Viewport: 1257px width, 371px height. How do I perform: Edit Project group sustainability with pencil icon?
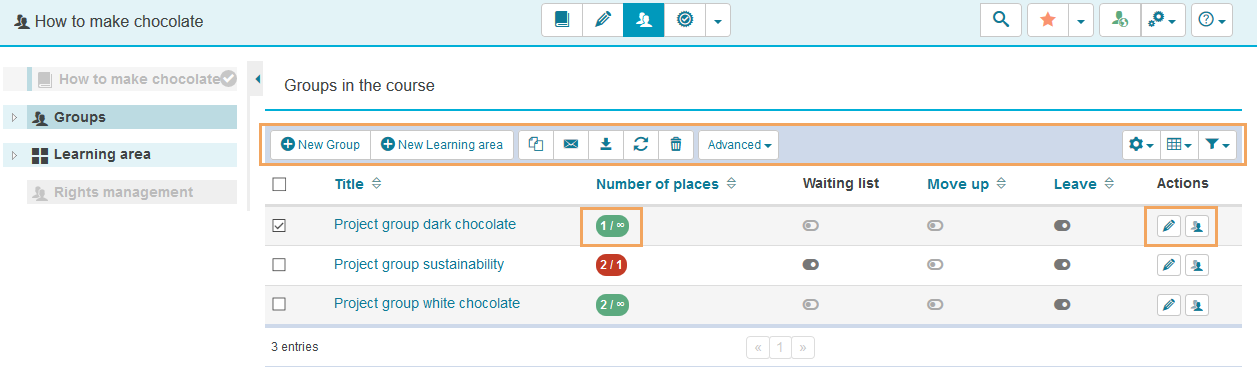coord(1168,265)
